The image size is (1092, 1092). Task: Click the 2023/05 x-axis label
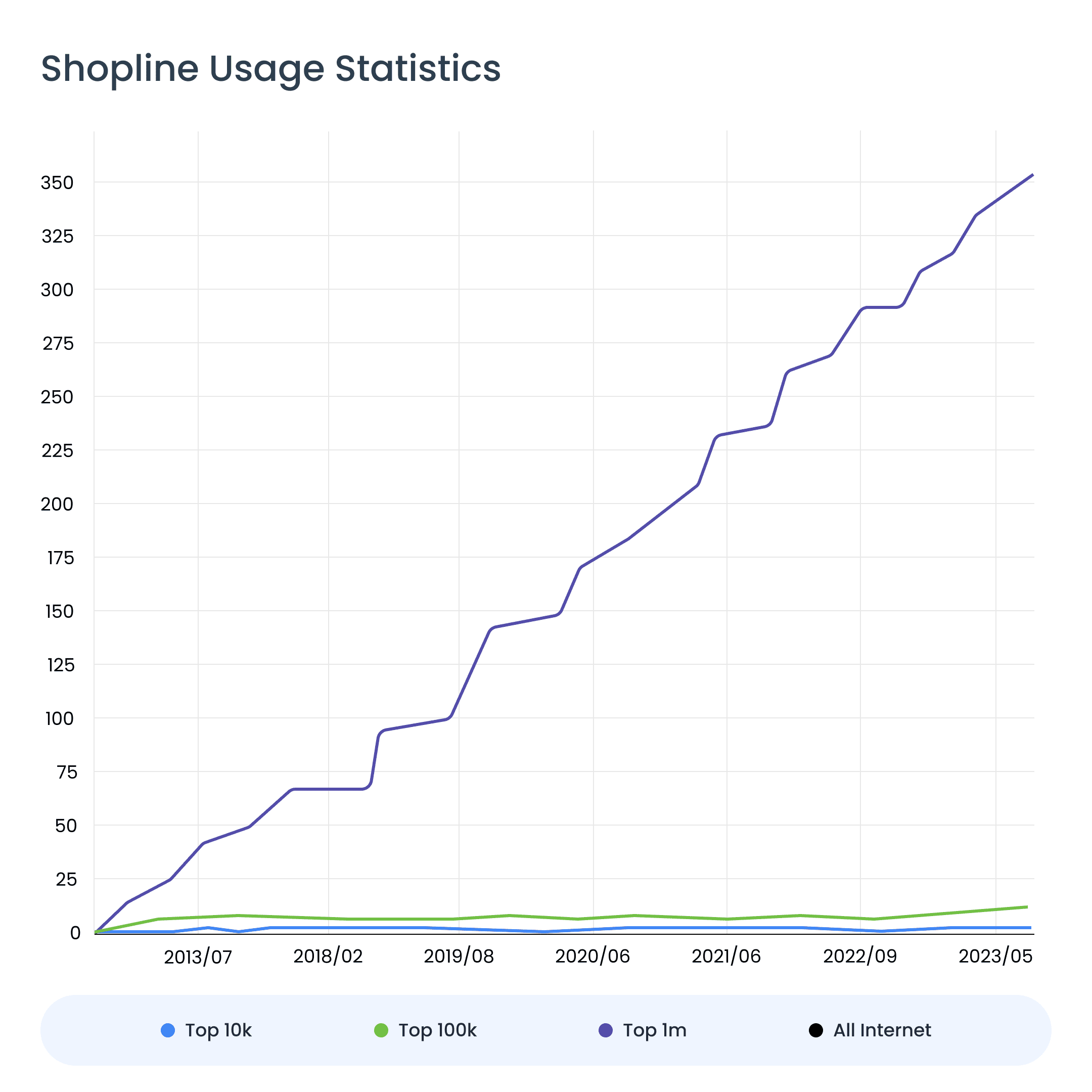coord(995,956)
